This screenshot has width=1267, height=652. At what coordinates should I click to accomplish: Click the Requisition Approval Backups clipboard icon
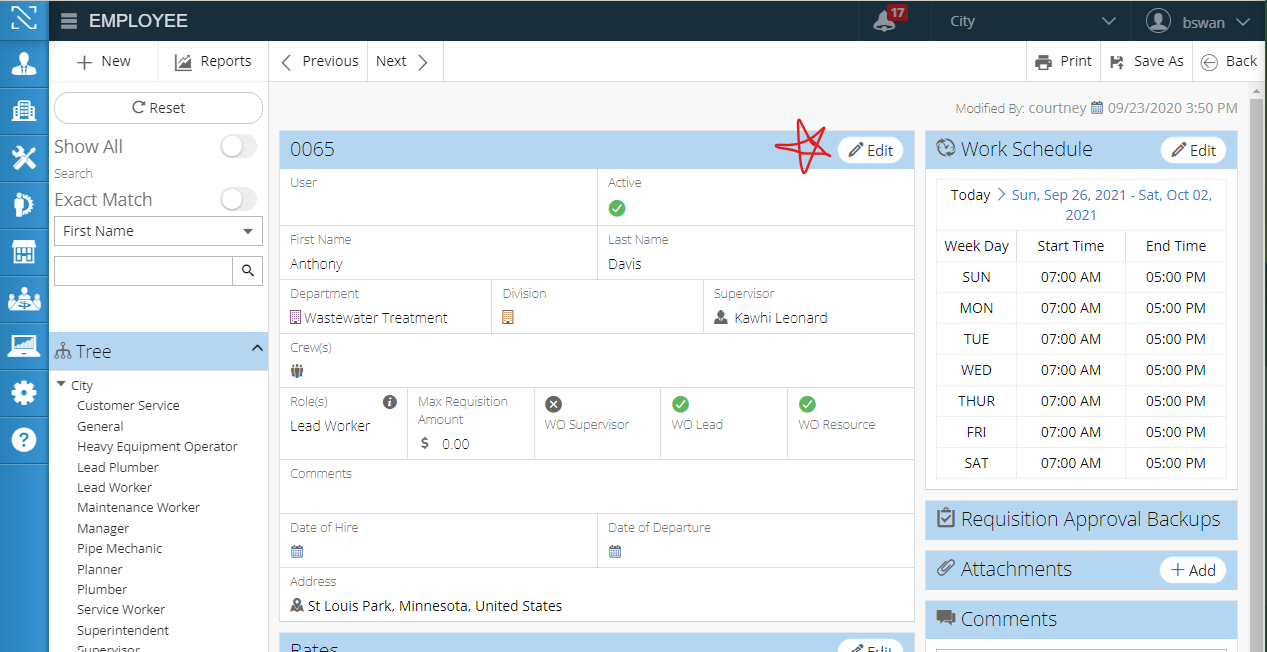point(946,518)
